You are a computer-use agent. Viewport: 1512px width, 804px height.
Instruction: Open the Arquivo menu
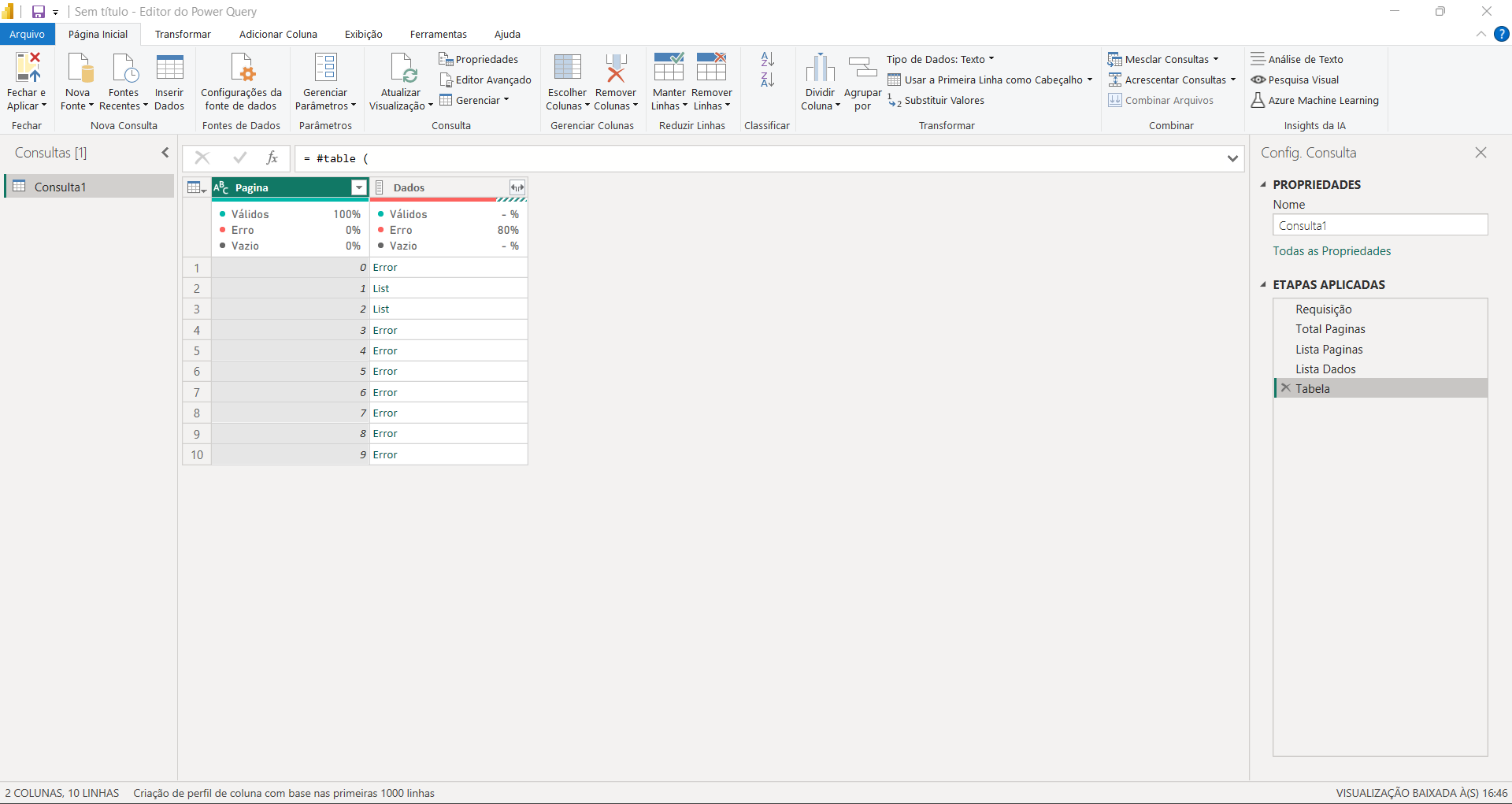coord(28,34)
